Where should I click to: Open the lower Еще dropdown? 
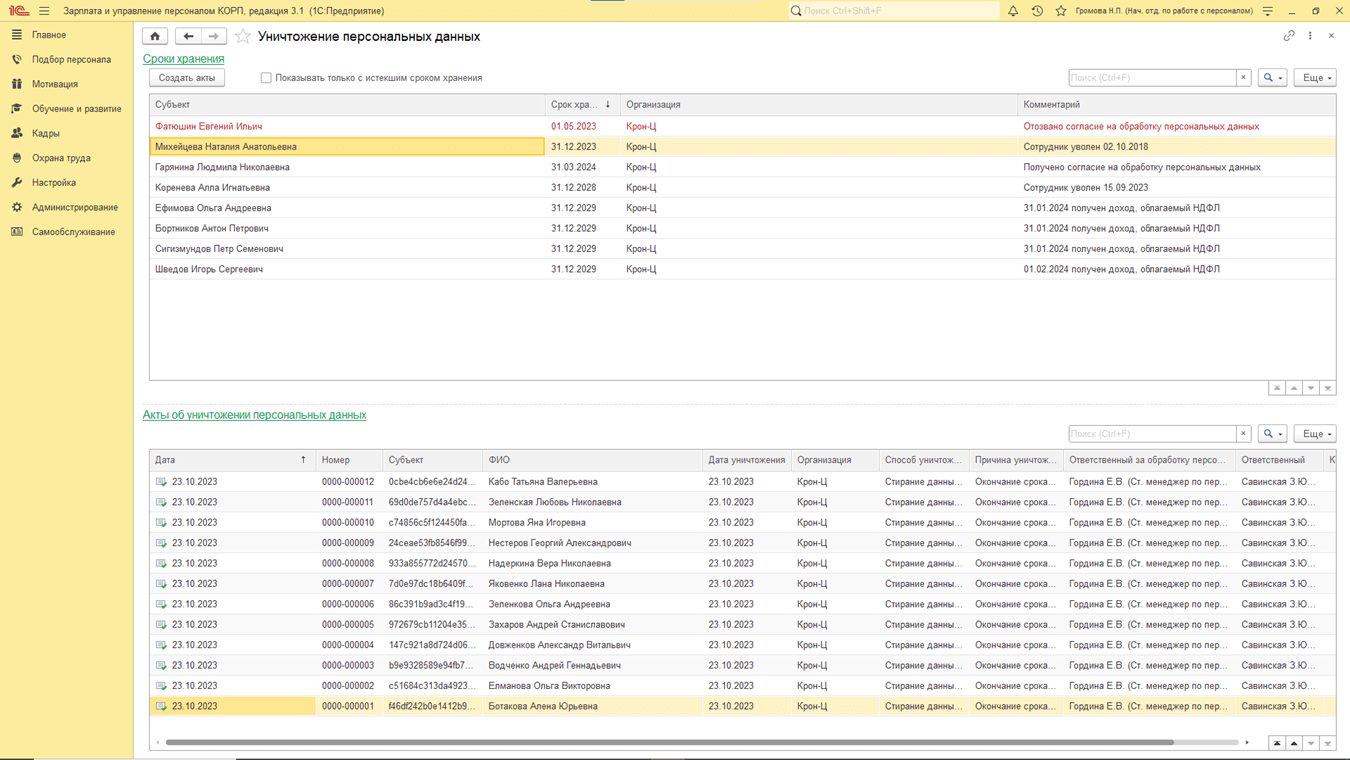point(1314,434)
